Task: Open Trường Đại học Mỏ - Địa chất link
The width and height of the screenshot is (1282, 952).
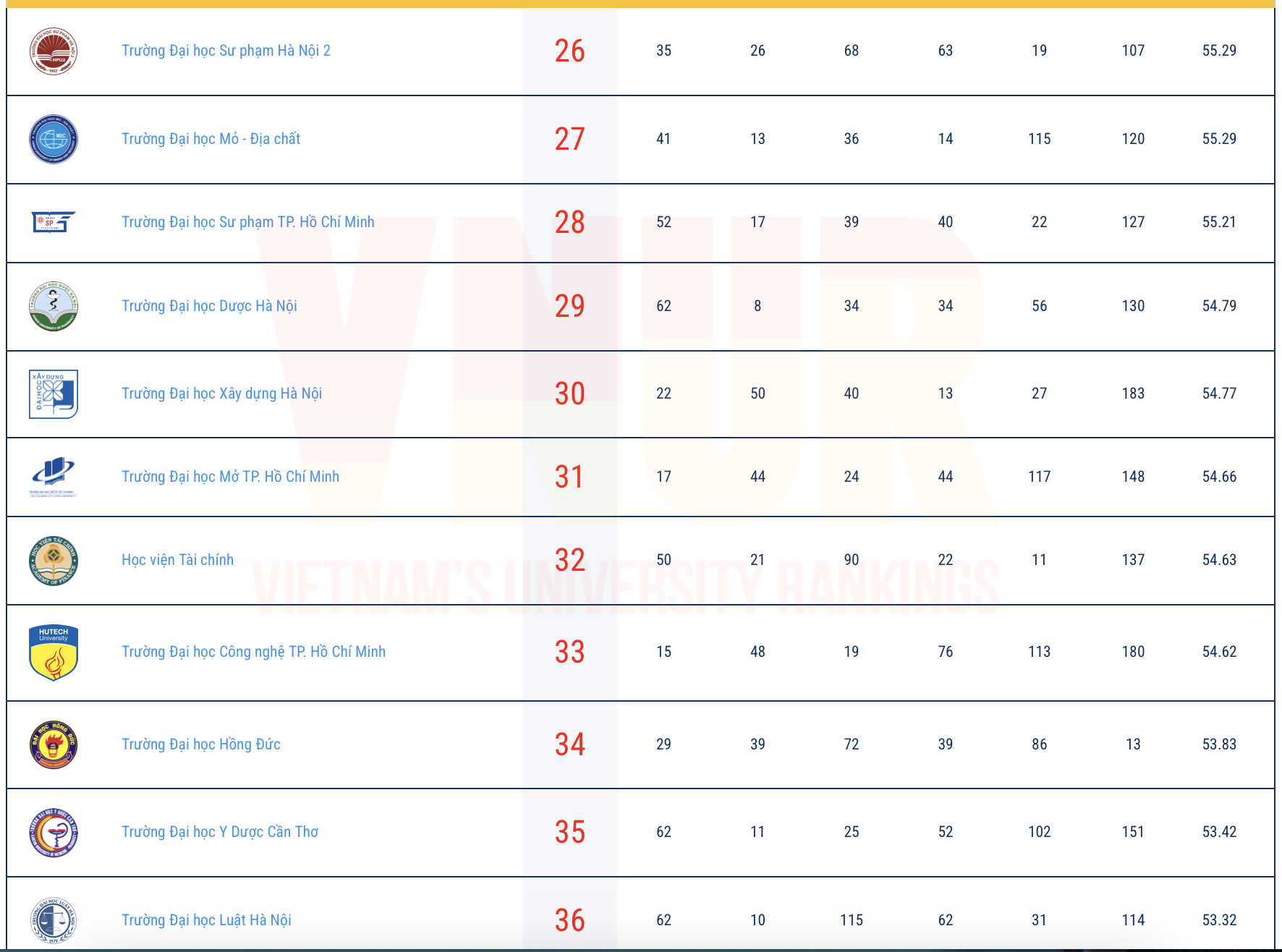Action: (211, 139)
